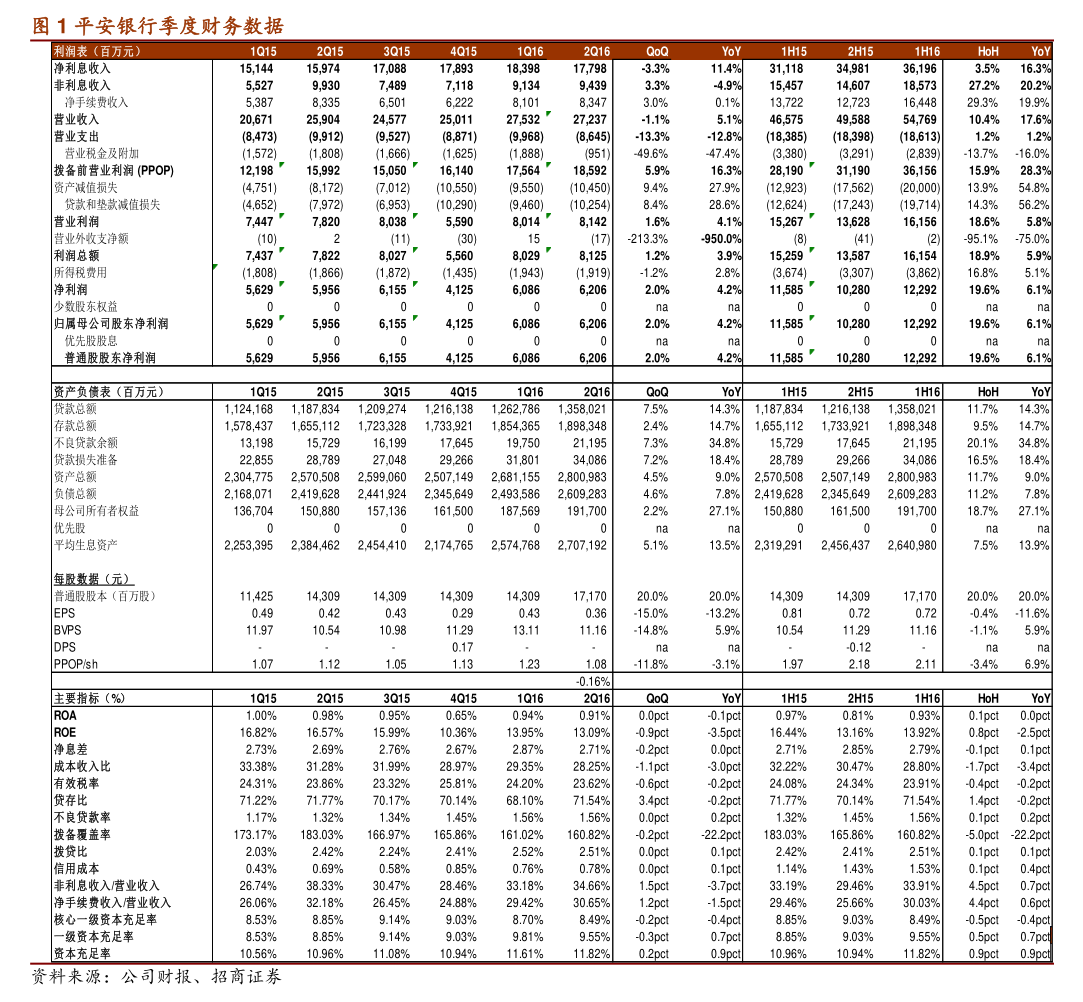Select the YoY header beside QoQ
The width and height of the screenshot is (1083, 1002).
click(731, 51)
